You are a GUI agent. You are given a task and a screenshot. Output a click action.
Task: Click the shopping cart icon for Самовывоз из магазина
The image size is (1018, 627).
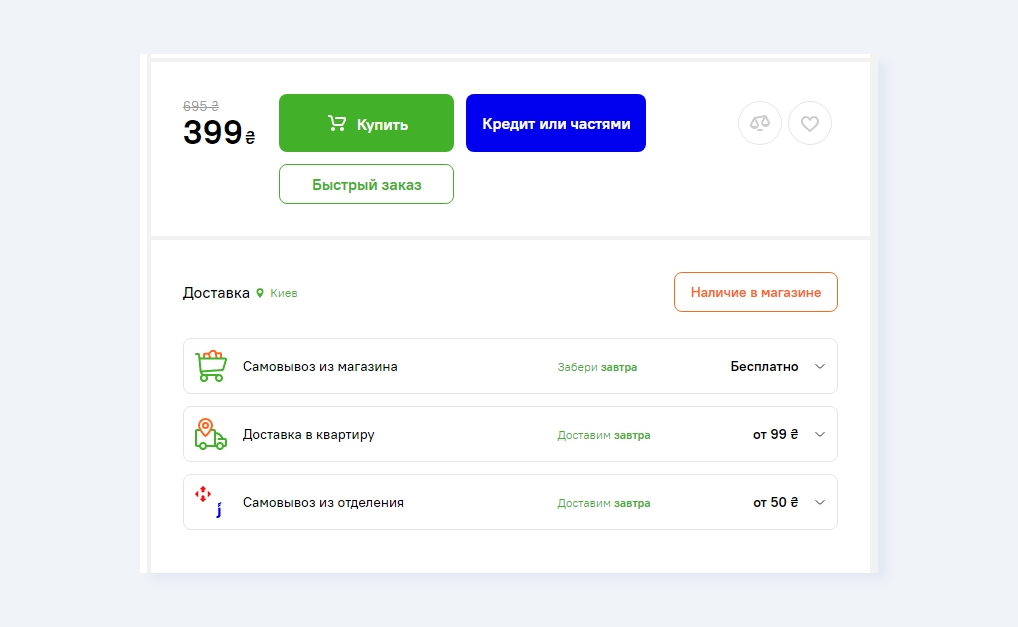(211, 366)
